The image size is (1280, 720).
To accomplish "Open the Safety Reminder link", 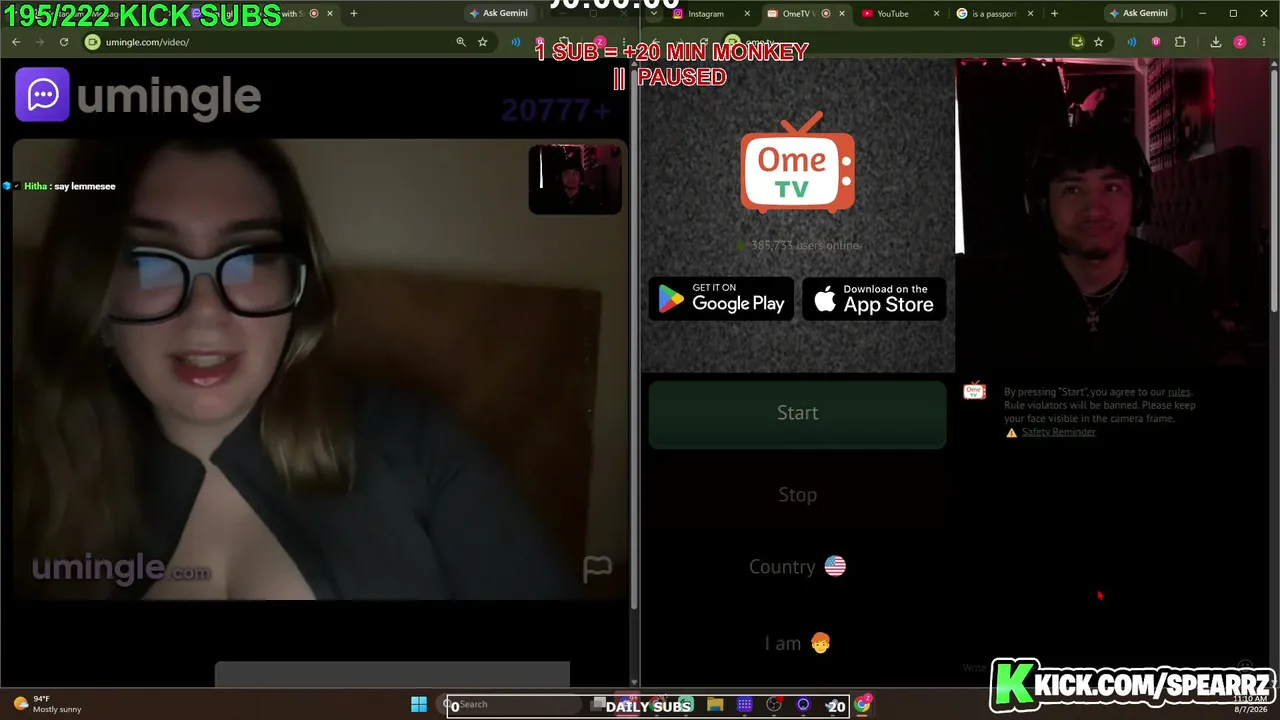I will (x=1058, y=432).
